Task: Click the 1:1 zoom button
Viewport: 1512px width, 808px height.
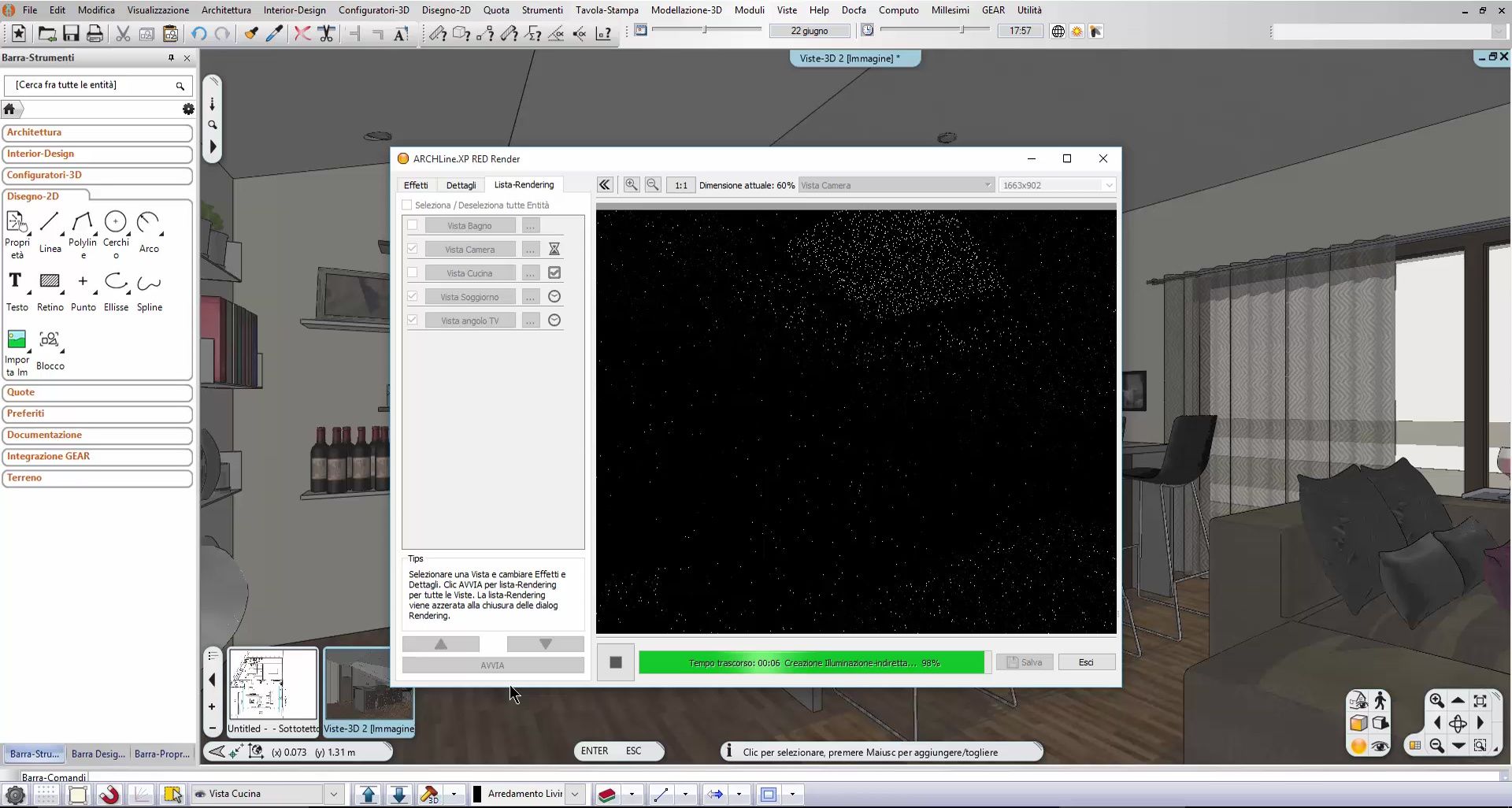Action: point(681,185)
